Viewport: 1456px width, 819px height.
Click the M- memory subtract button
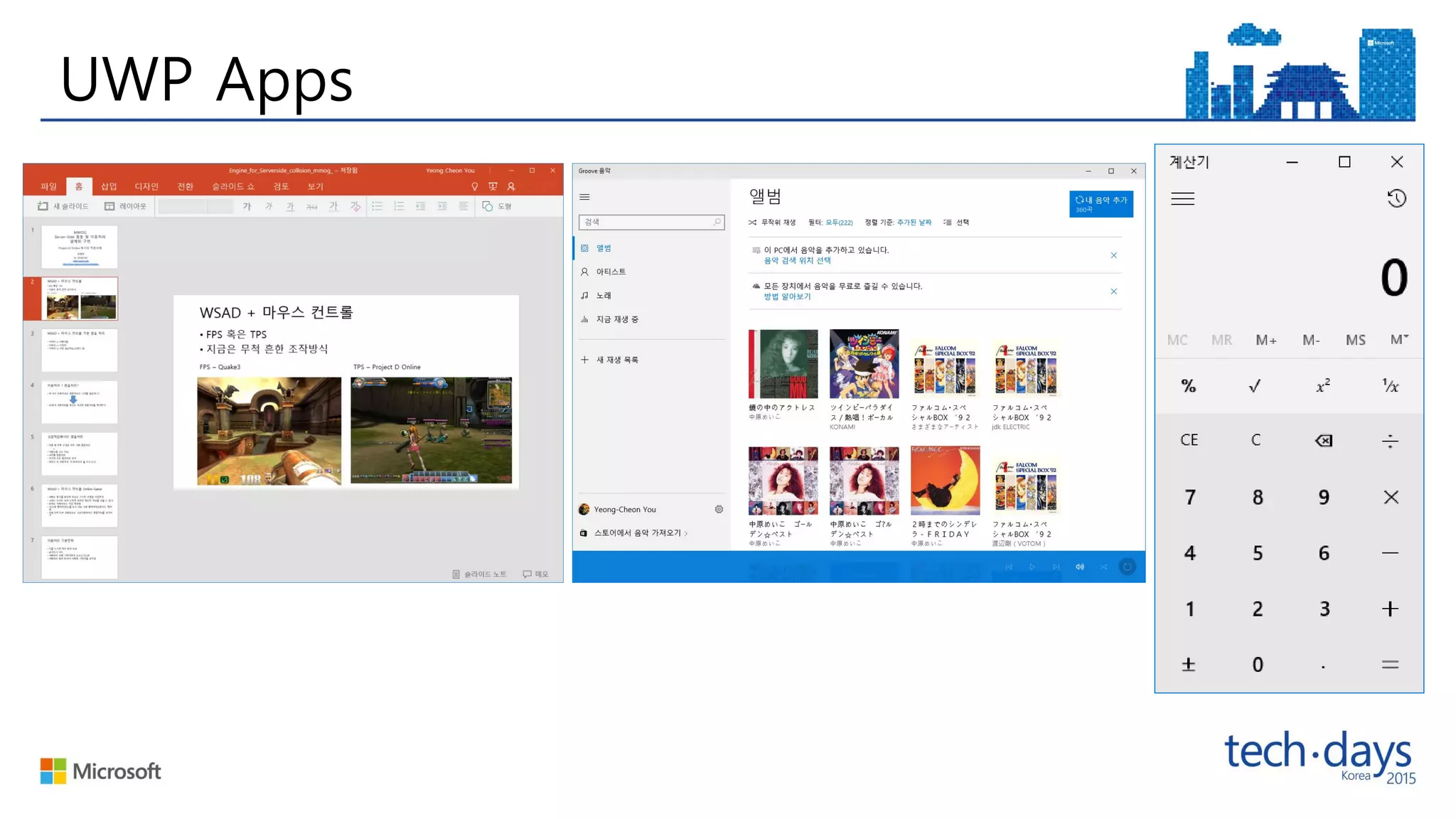1311,340
